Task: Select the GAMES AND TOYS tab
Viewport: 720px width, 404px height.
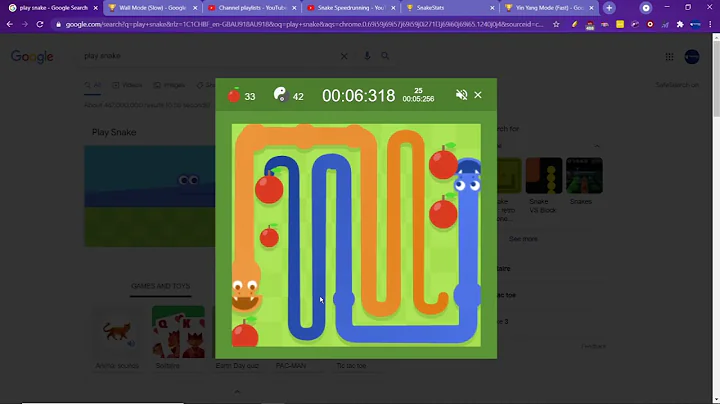Action: [x=160, y=286]
